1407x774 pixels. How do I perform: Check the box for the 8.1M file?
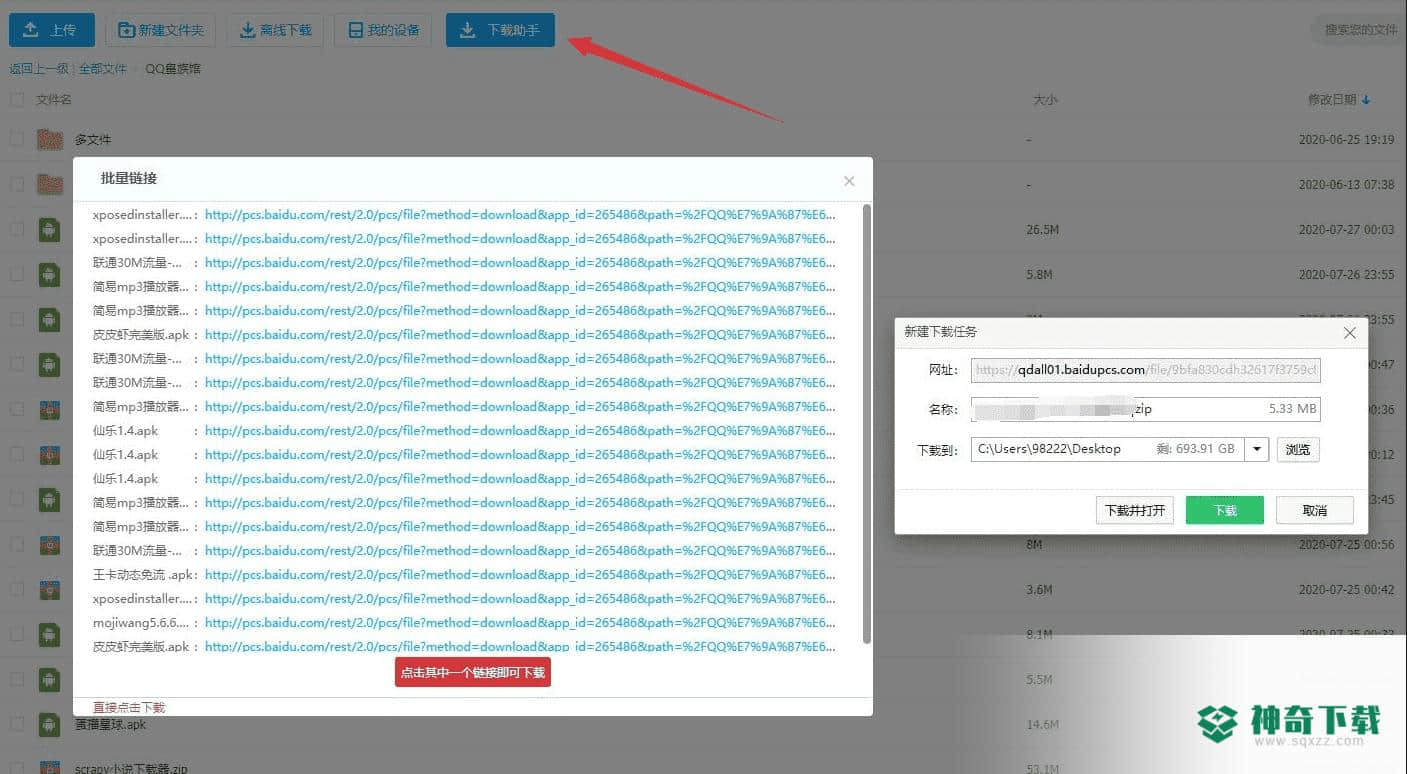16,635
